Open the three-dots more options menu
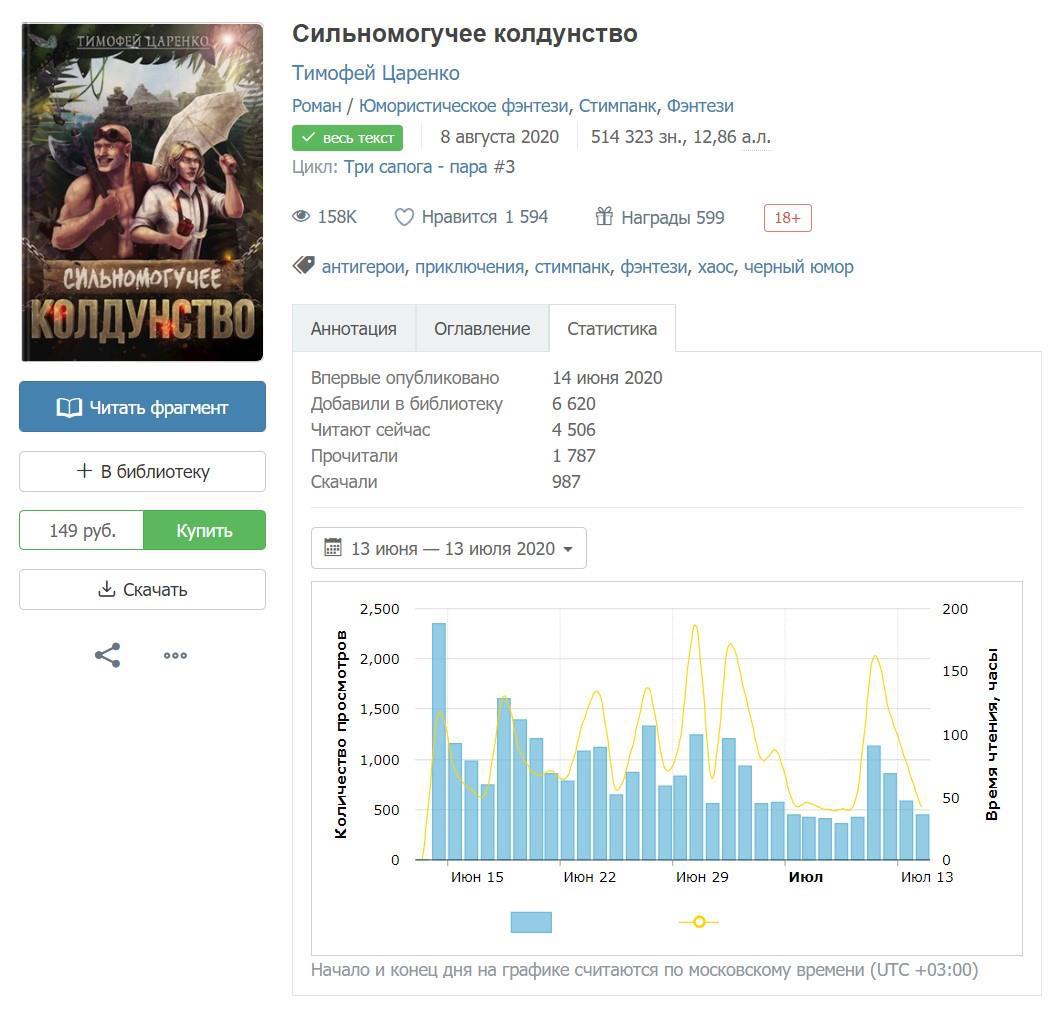Viewport: 1052px width, 1010px height. (x=175, y=656)
